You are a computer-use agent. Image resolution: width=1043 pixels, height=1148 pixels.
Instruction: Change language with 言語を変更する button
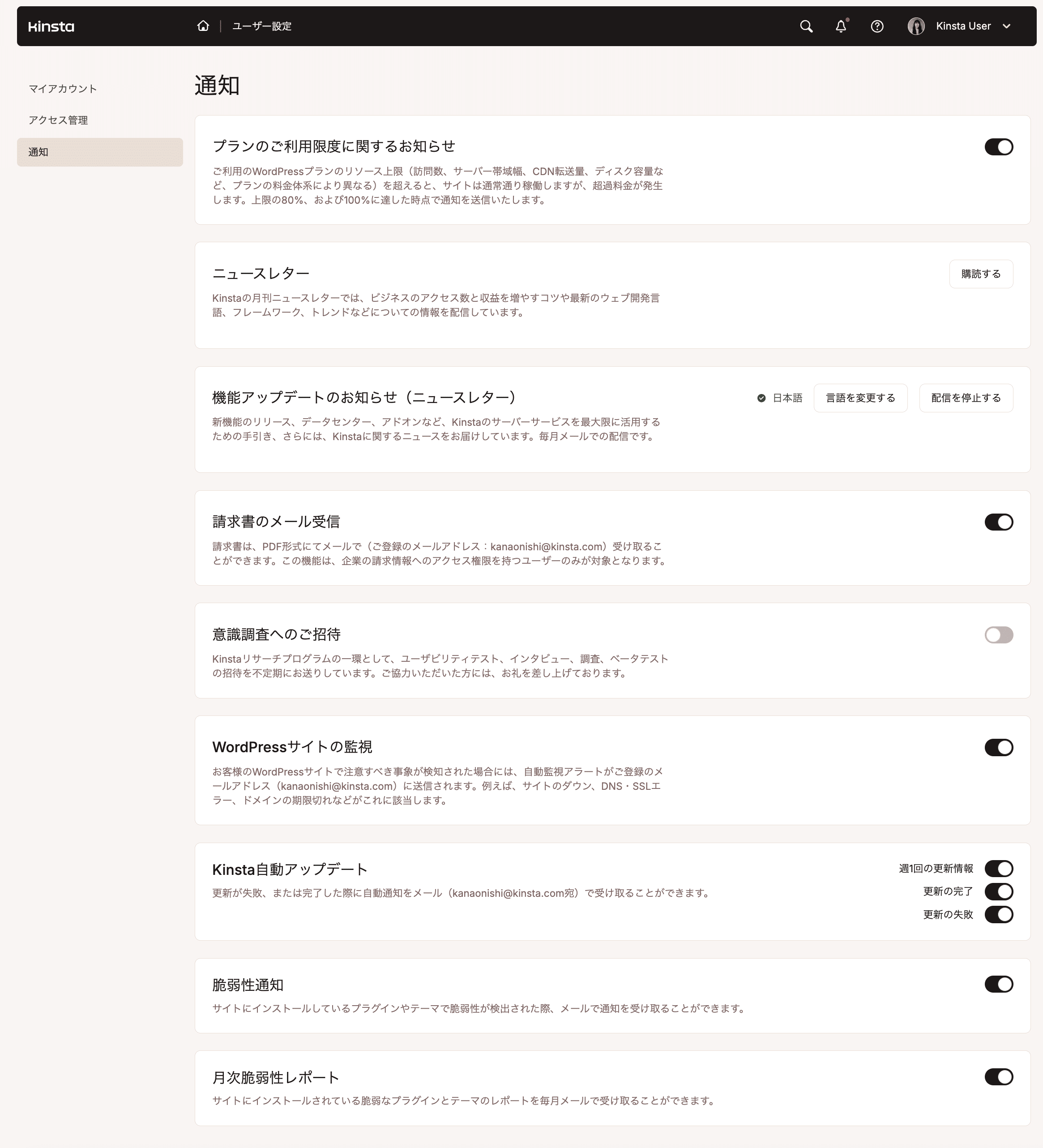coord(860,398)
